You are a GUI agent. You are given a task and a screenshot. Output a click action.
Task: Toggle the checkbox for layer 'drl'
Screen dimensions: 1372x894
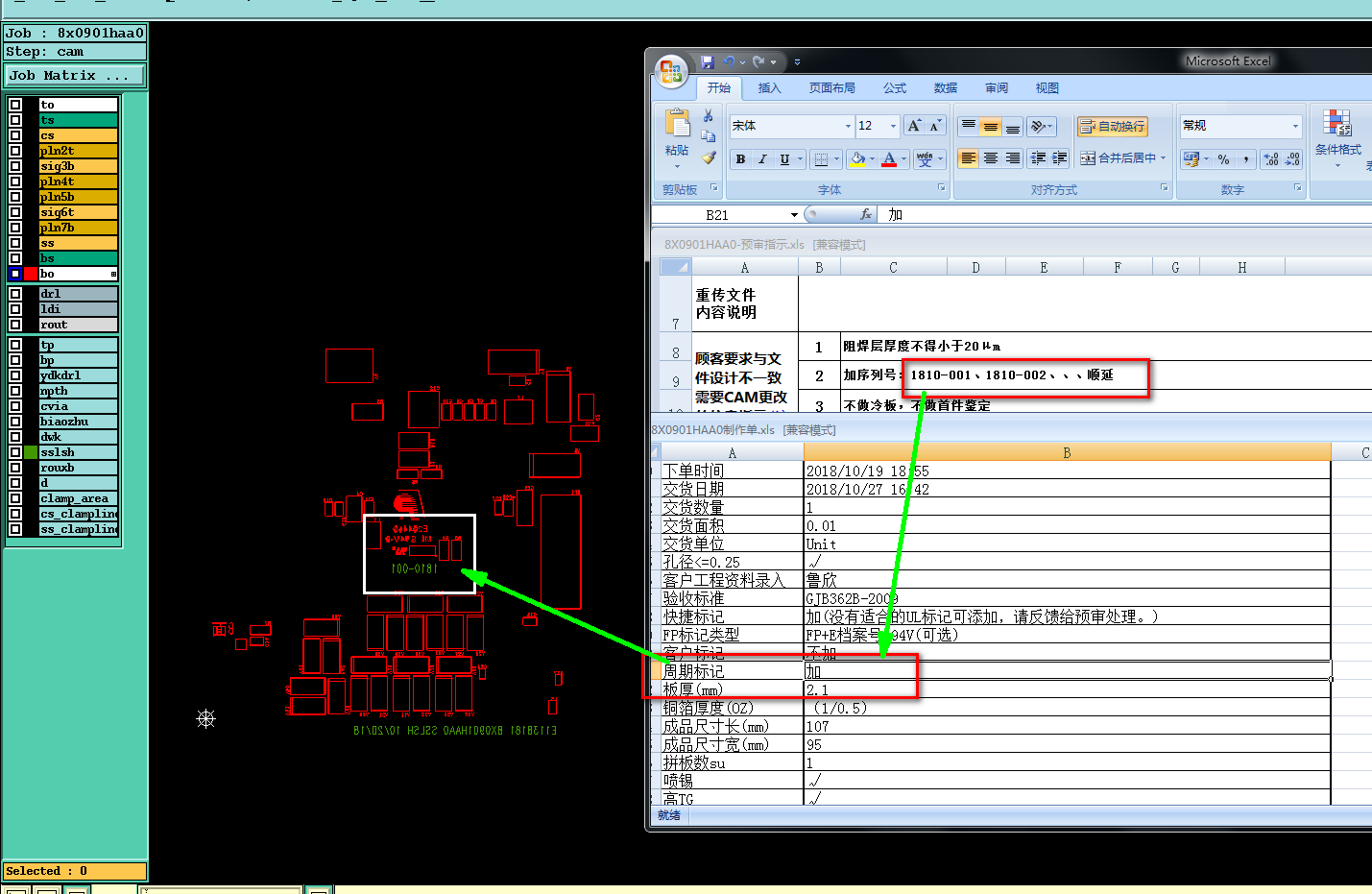(15, 294)
